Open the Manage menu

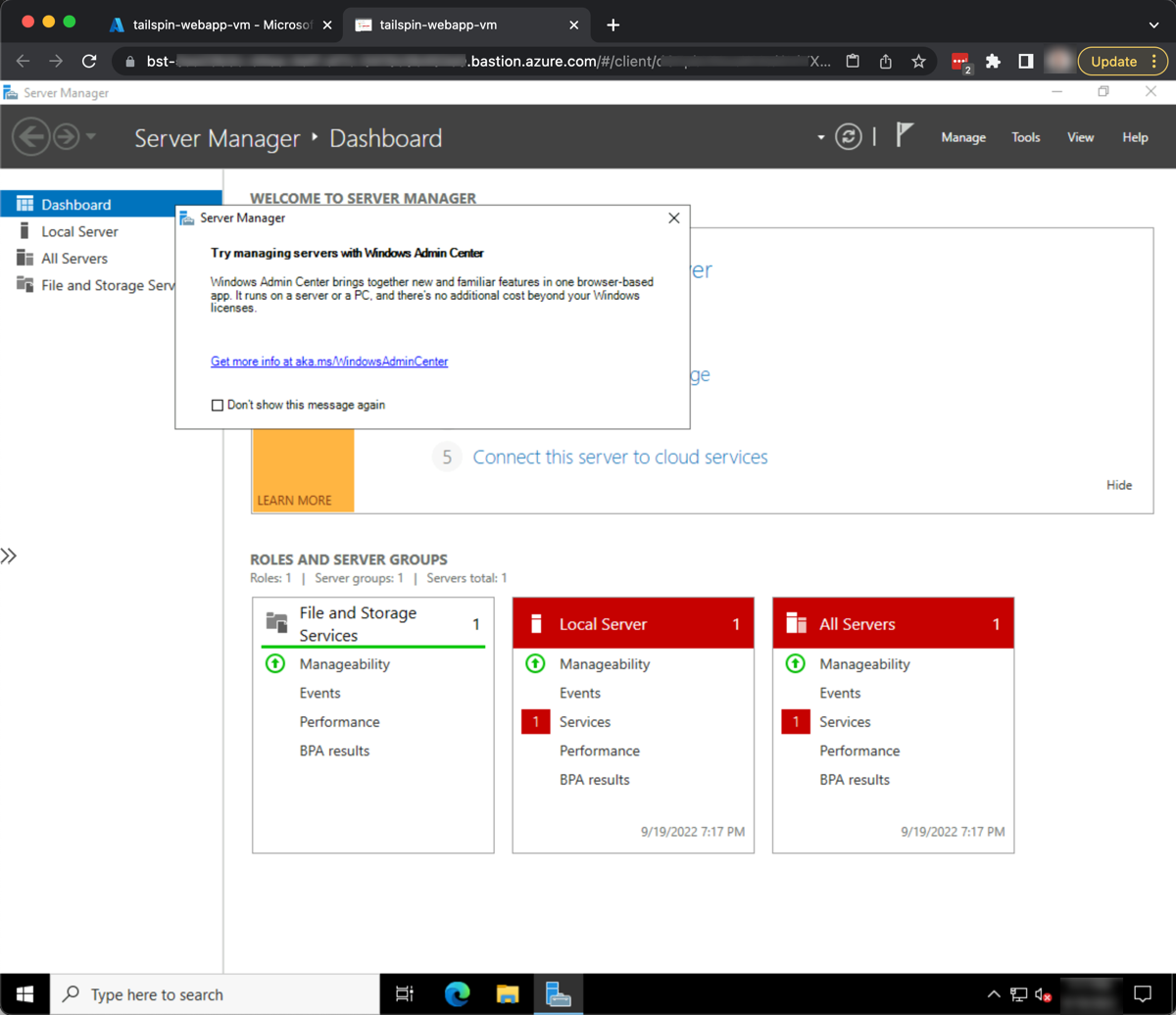962,137
